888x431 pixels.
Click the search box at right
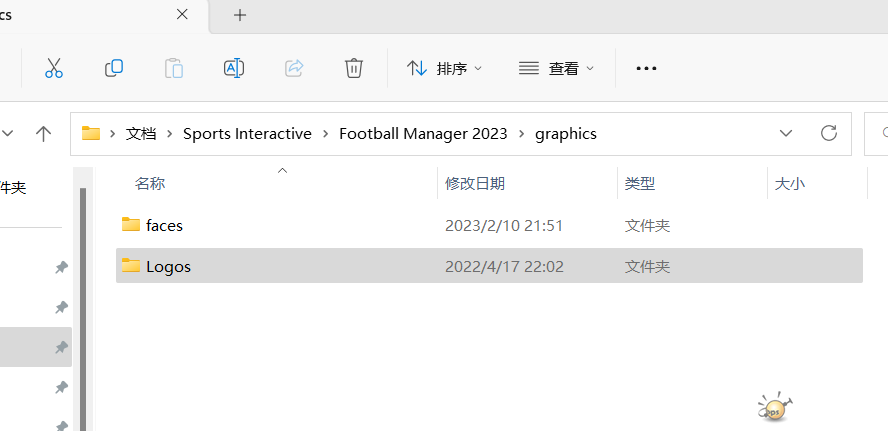coord(876,134)
